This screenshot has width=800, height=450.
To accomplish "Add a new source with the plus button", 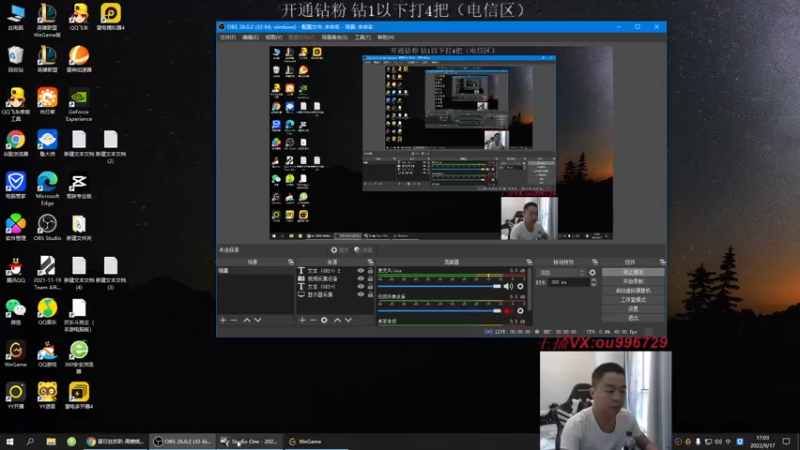I will (303, 320).
